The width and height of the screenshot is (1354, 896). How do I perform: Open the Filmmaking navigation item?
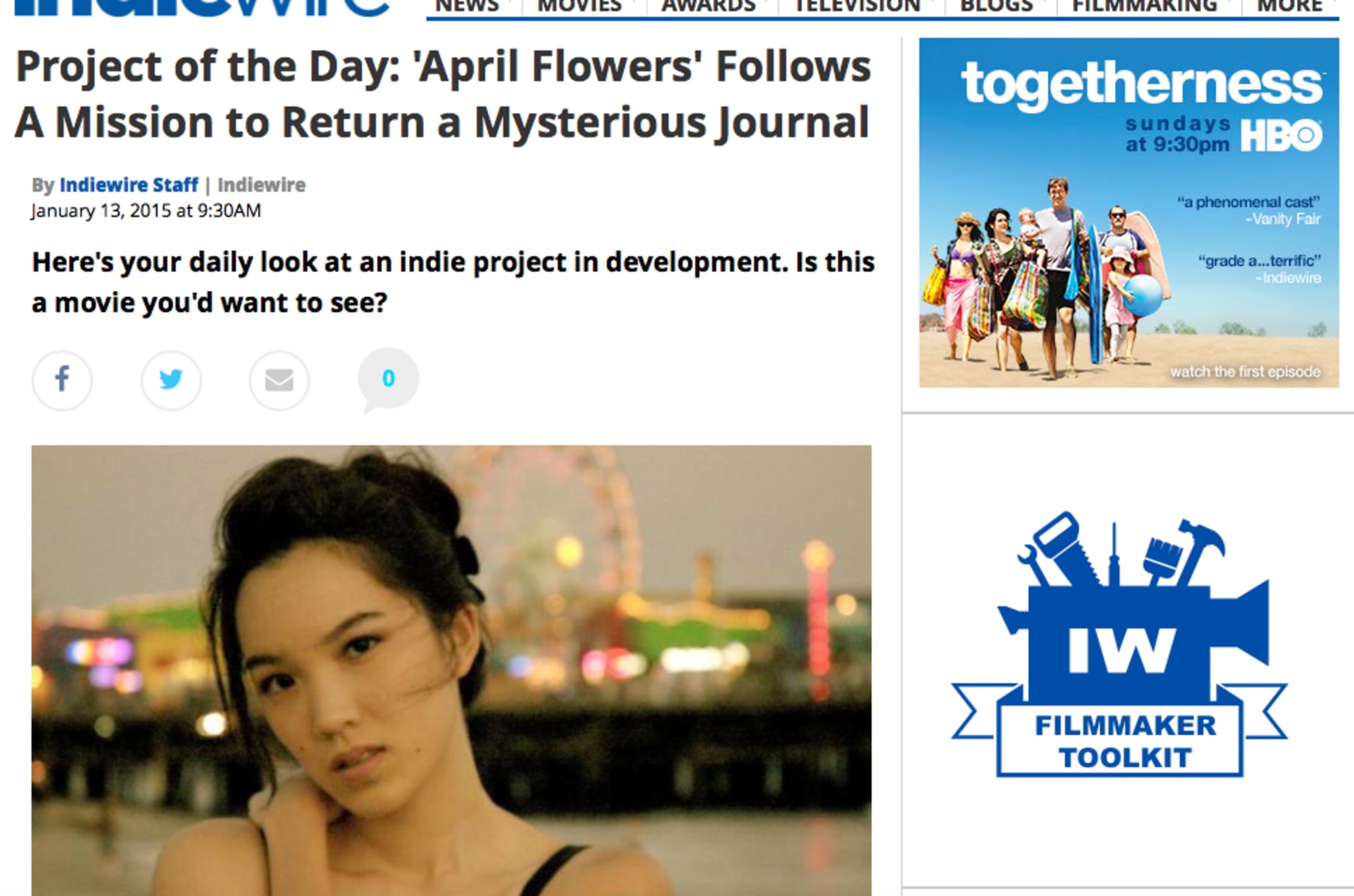point(1144,7)
